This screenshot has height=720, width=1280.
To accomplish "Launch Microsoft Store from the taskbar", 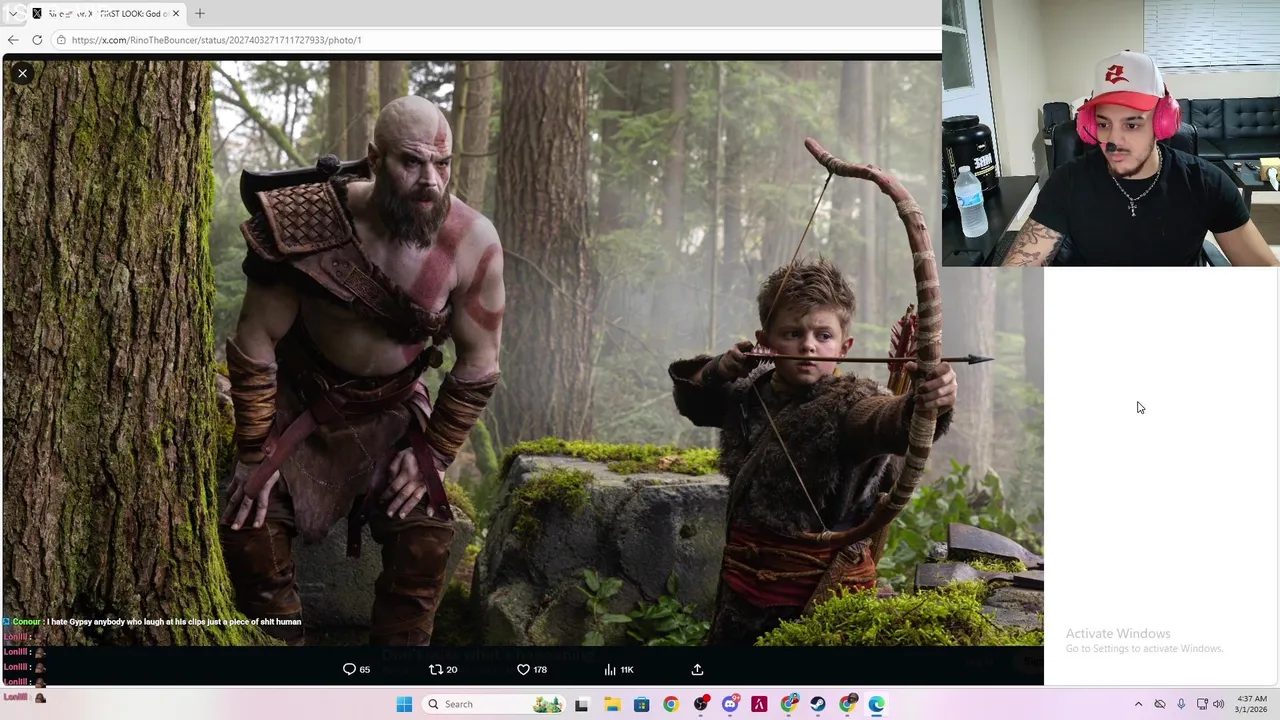I will click(x=641, y=704).
